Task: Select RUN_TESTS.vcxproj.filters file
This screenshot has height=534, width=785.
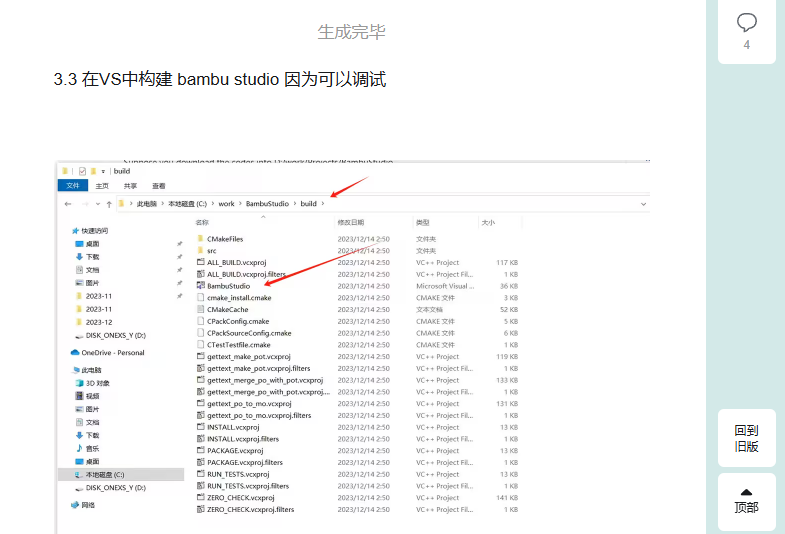Action: (x=248, y=486)
